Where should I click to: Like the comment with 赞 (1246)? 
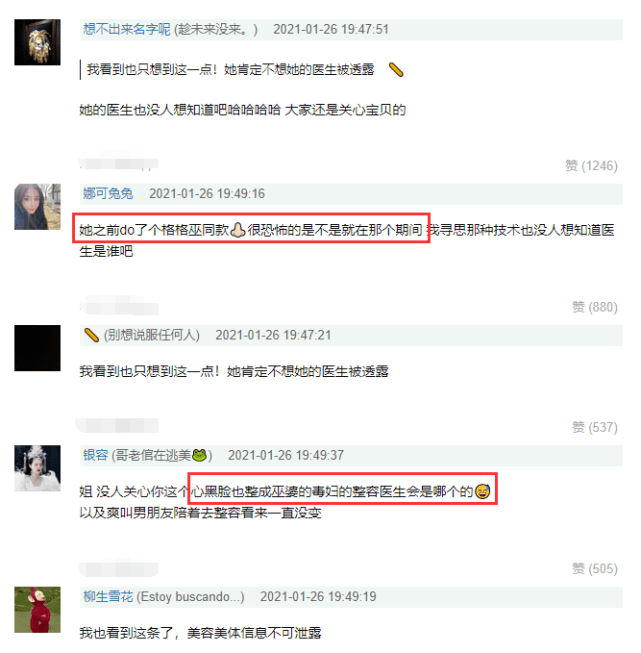(591, 166)
